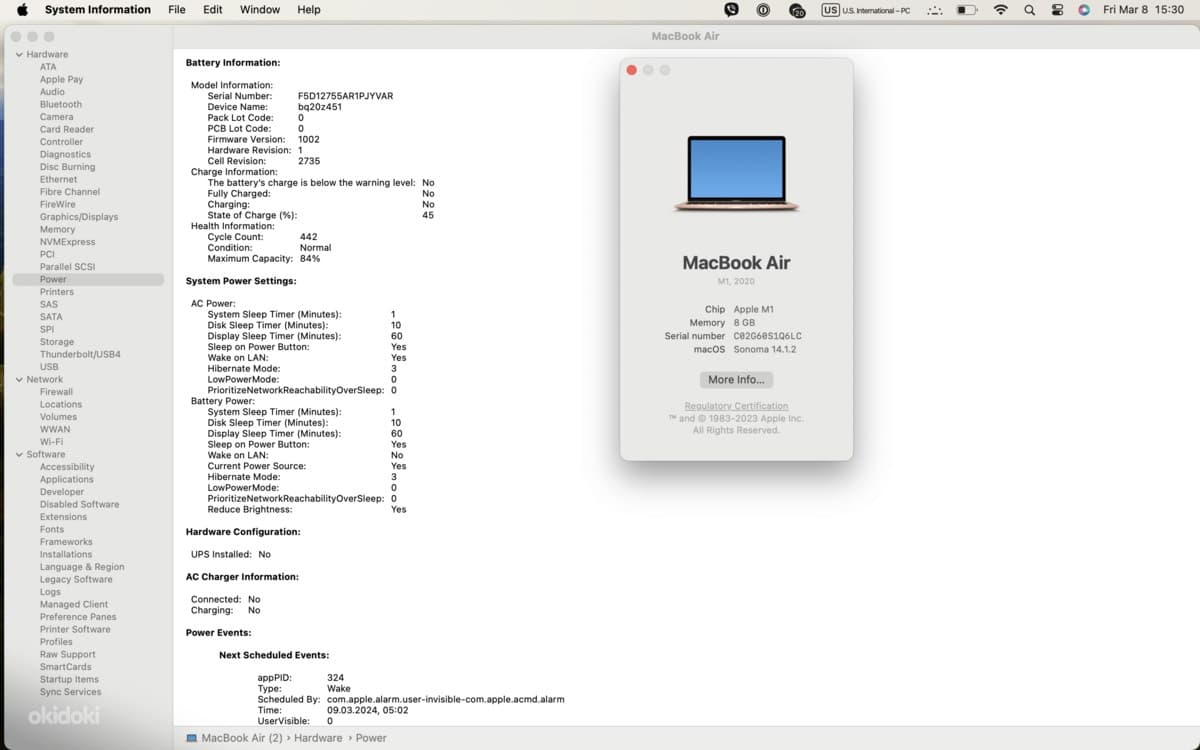1200x750 pixels.
Task: Open the Edit menu
Action: 213,9
